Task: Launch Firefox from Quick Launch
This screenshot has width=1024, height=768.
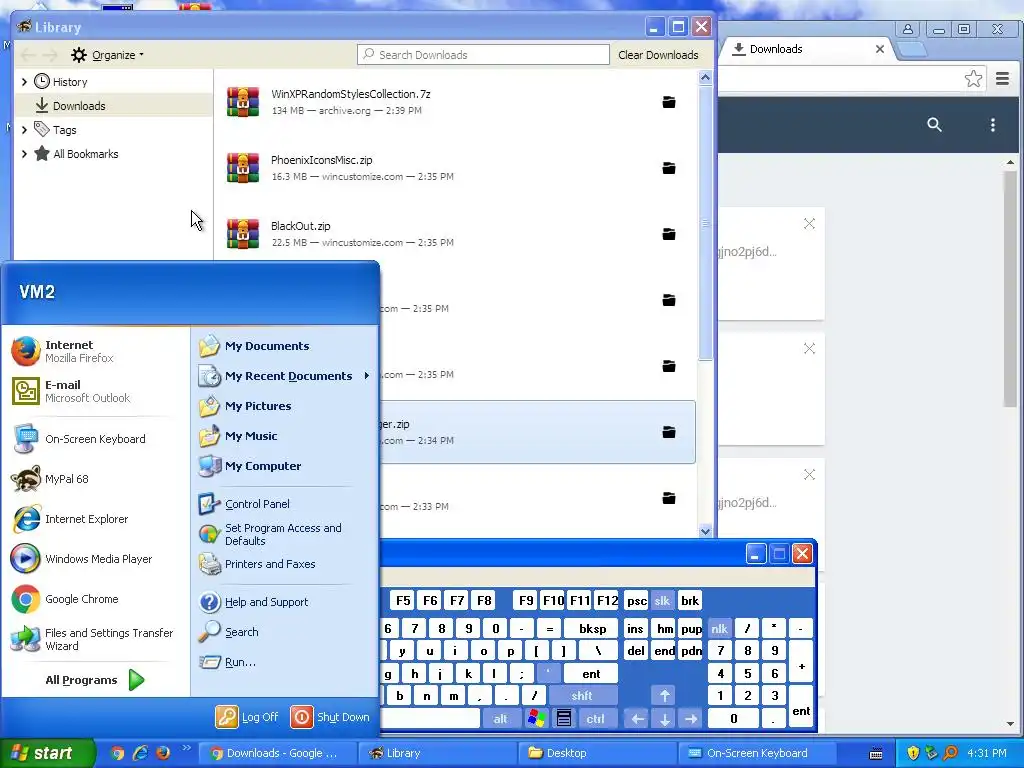Action: tap(163, 752)
